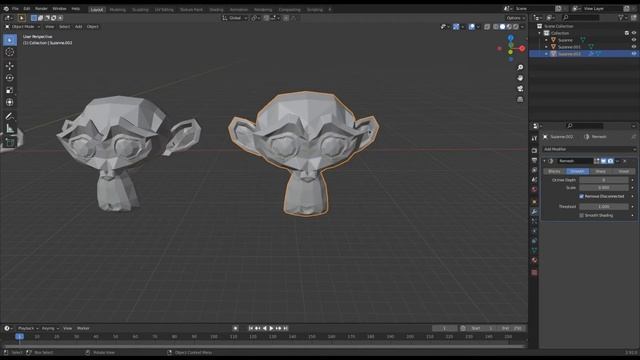This screenshot has height=360, width=640.
Task: Click the pan view hand icon
Action: click(520, 78)
